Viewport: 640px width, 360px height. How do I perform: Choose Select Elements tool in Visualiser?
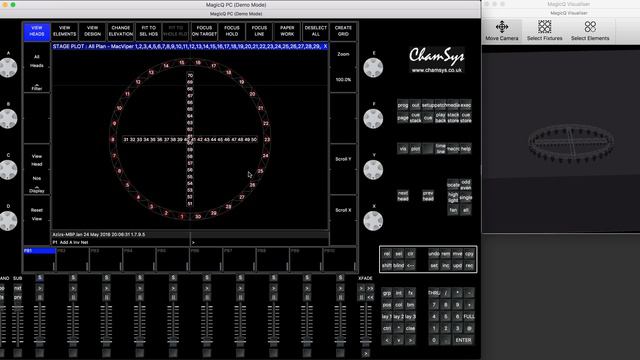[x=590, y=31]
